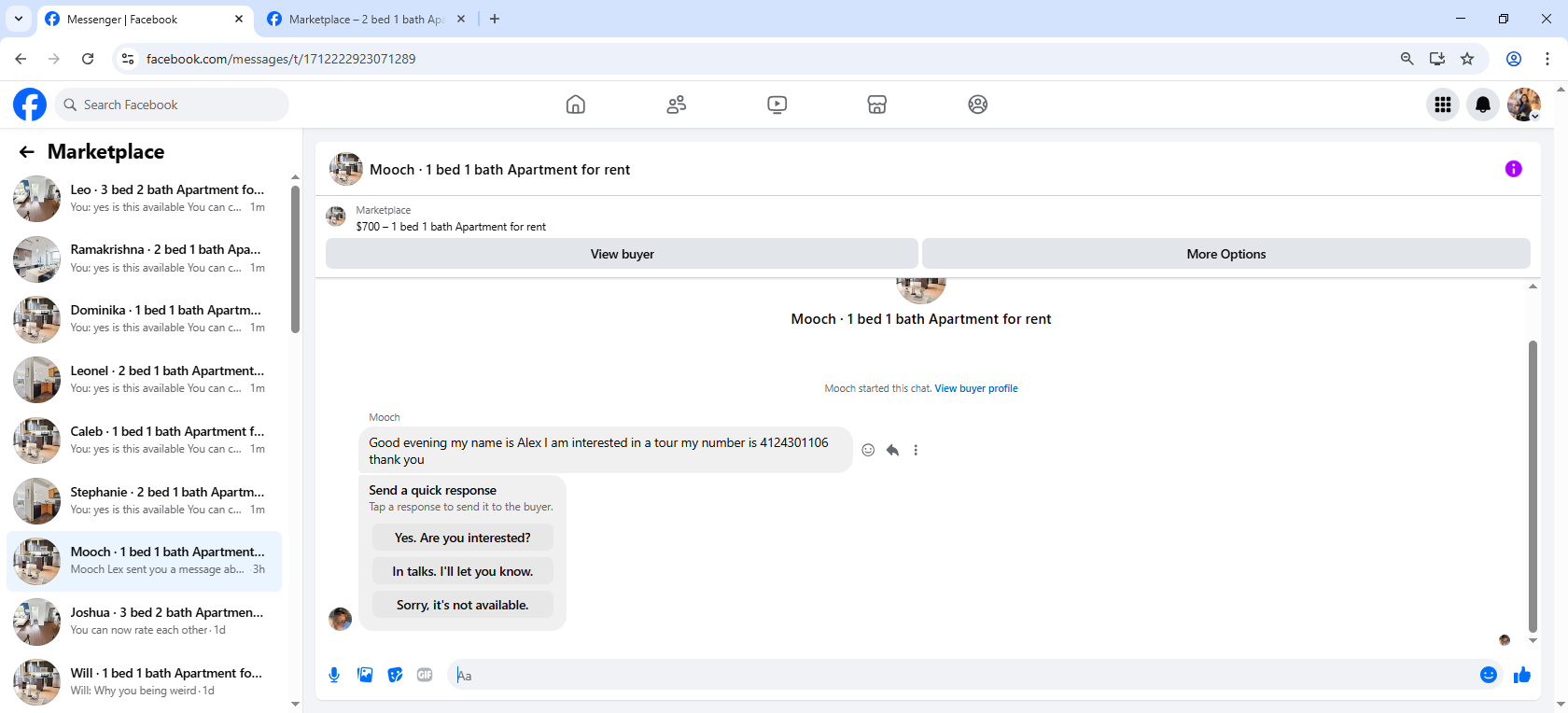Click the $700 listing thumbnail
The image size is (1568, 713).
click(x=336, y=217)
